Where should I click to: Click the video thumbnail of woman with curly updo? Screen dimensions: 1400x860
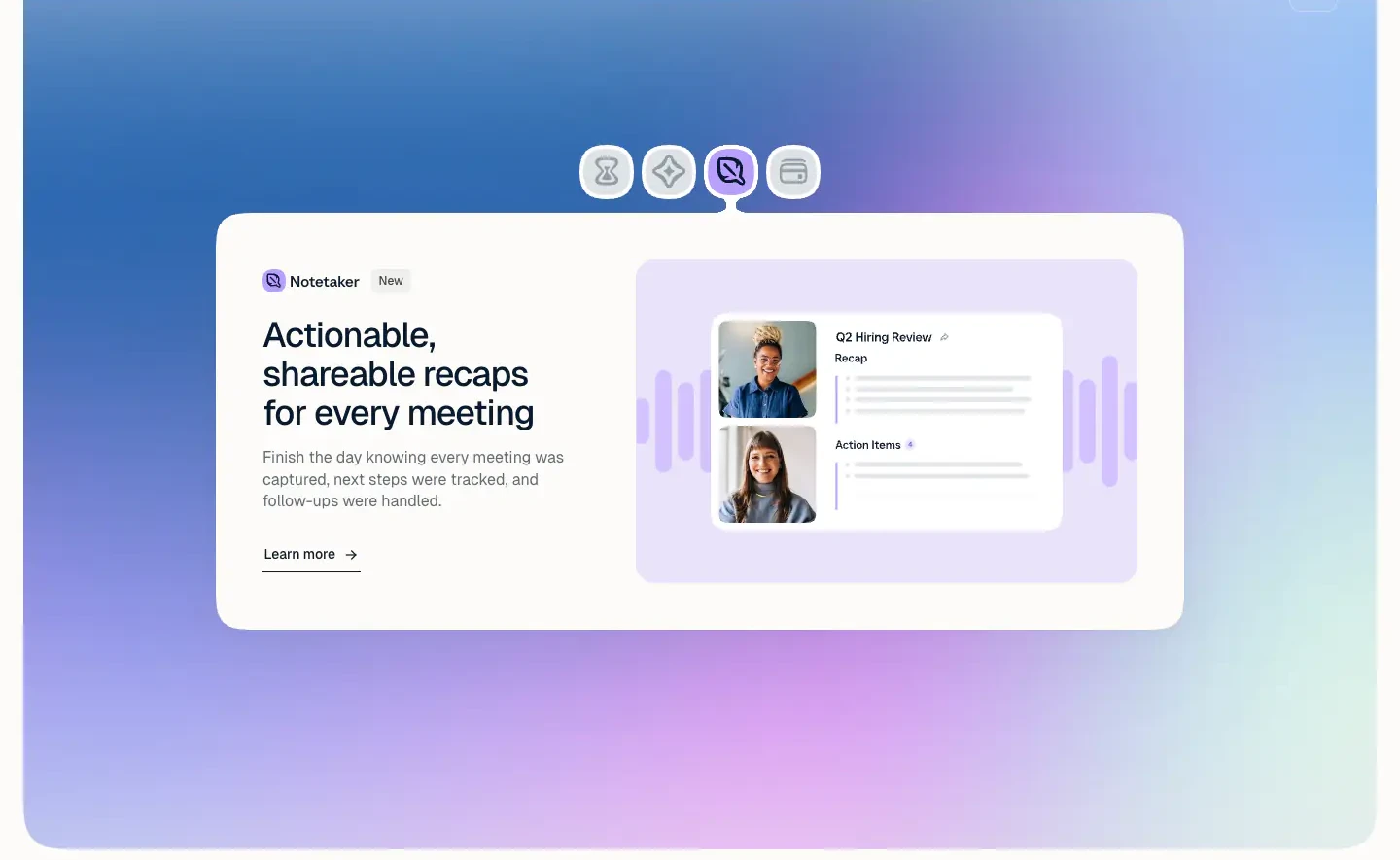click(767, 369)
